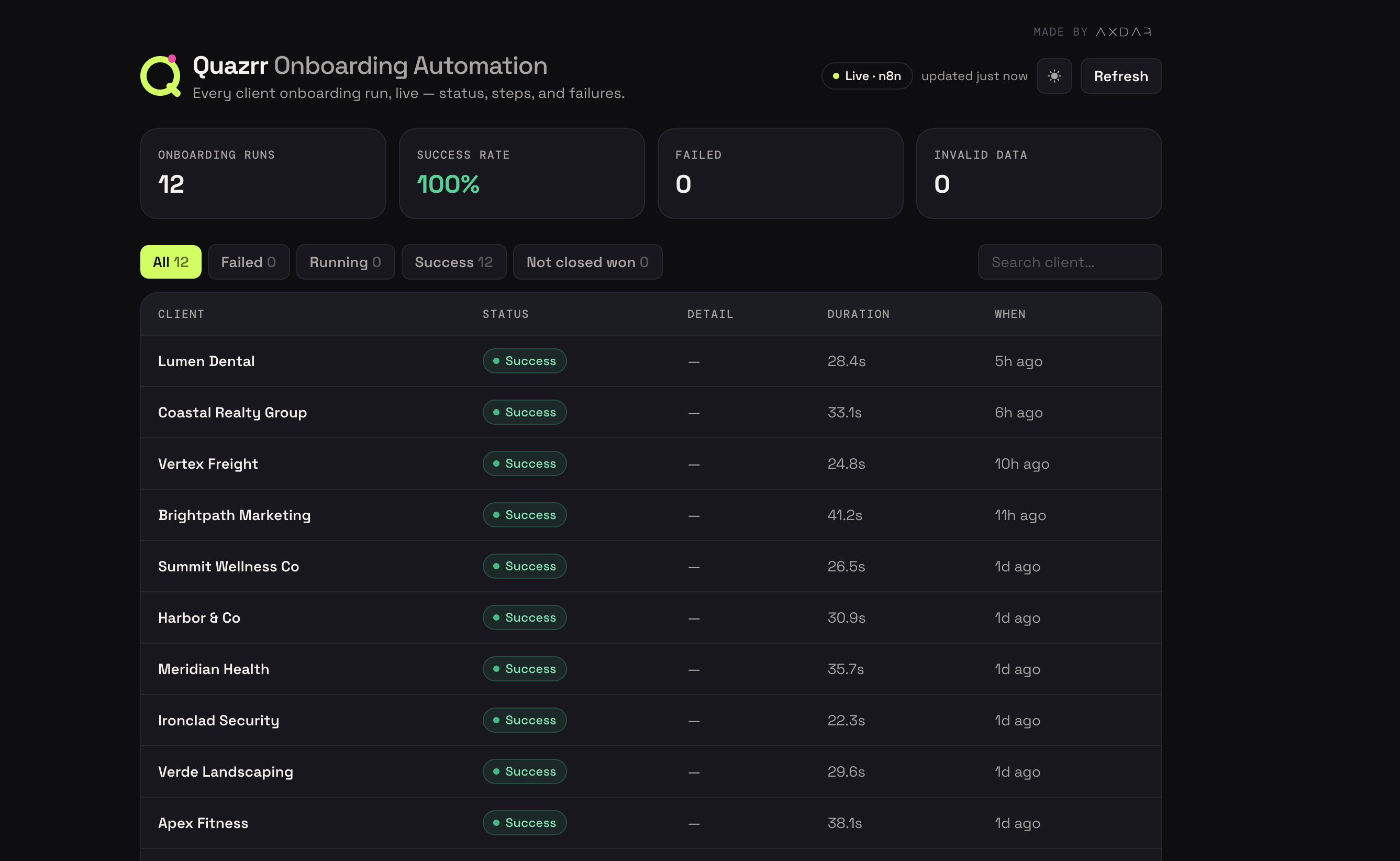This screenshot has height=861, width=1400.
Task: Click the 38.1s duration value
Action: pos(845,823)
